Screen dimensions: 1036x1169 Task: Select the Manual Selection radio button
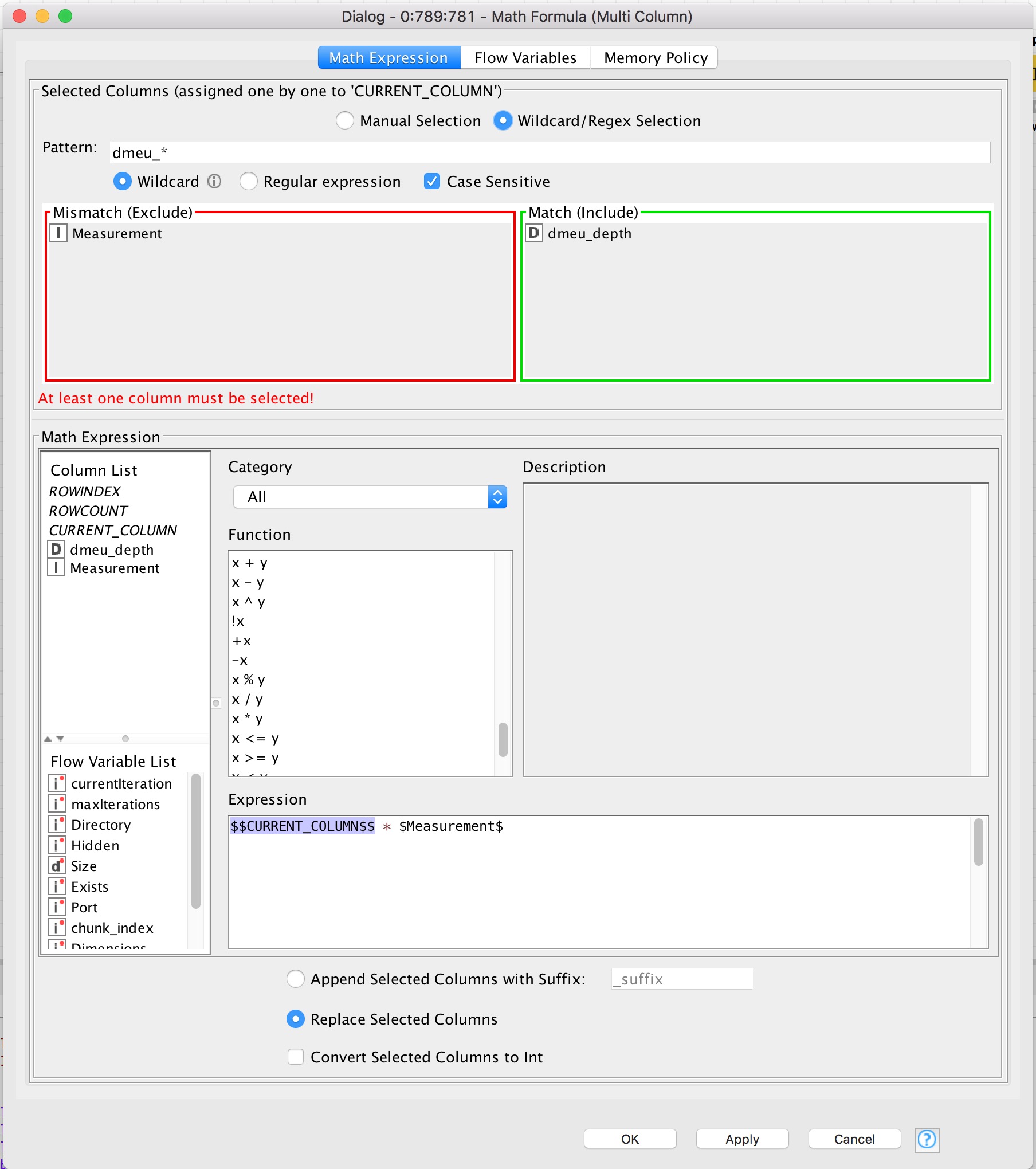[x=345, y=121]
